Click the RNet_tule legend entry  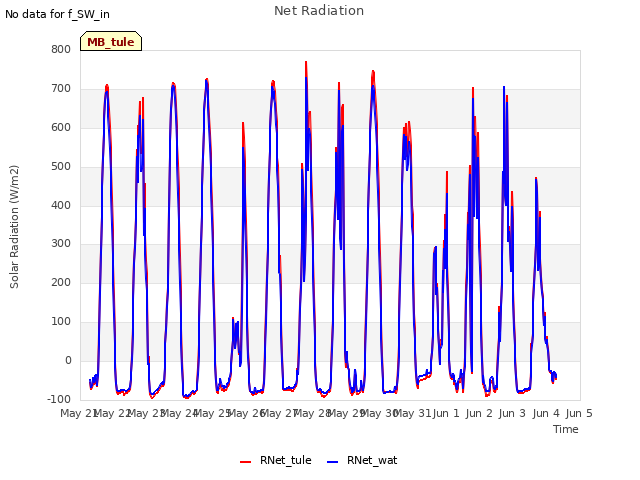coord(276,460)
